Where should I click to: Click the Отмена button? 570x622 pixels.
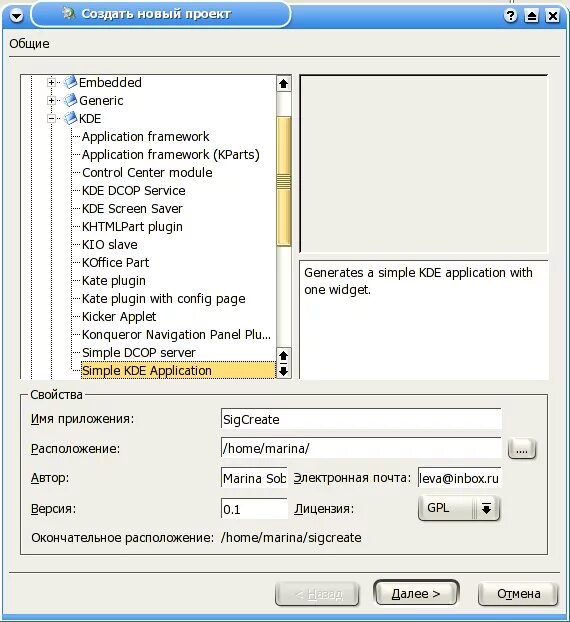(x=518, y=594)
